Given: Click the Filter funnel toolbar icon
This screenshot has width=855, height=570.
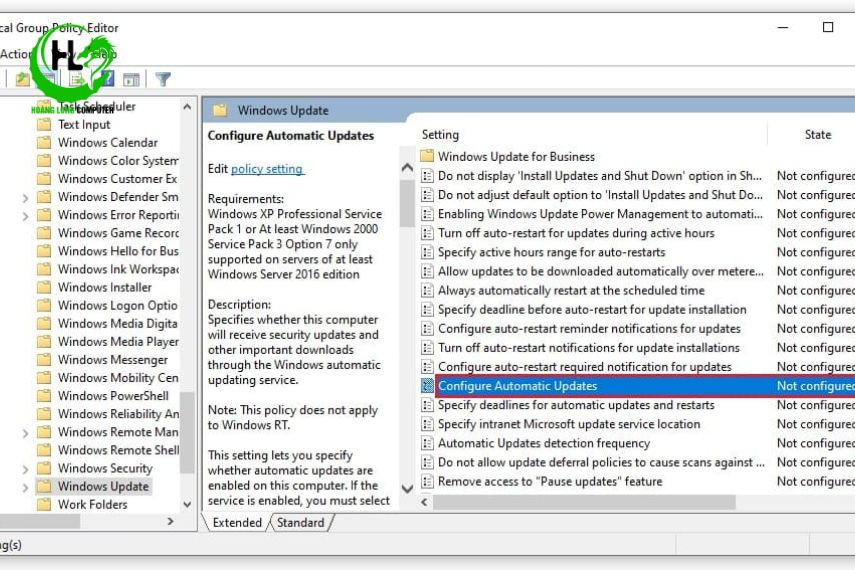Looking at the screenshot, I should (163, 80).
